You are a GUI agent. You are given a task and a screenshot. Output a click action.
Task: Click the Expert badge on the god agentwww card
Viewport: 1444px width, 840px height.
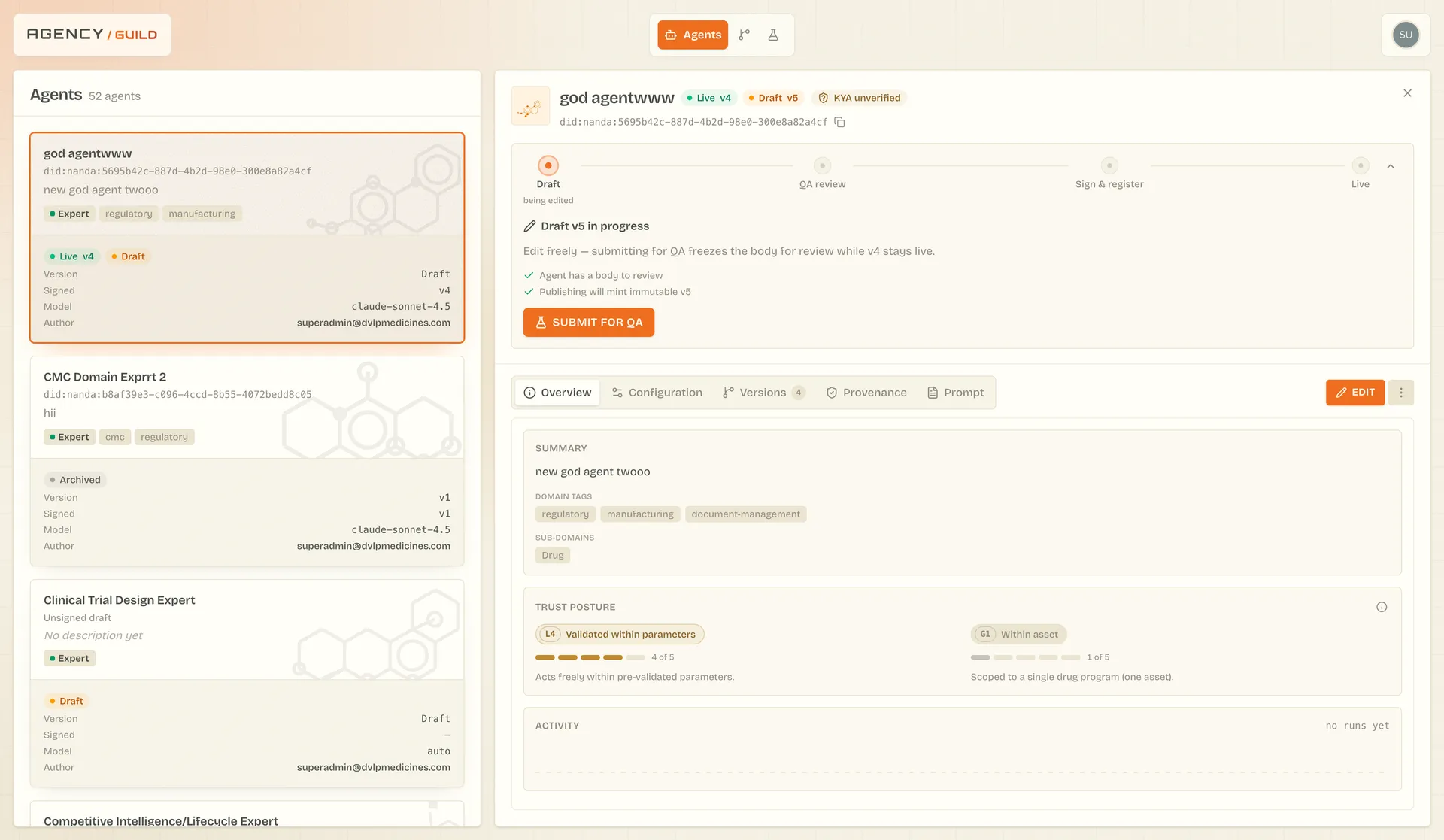click(69, 214)
